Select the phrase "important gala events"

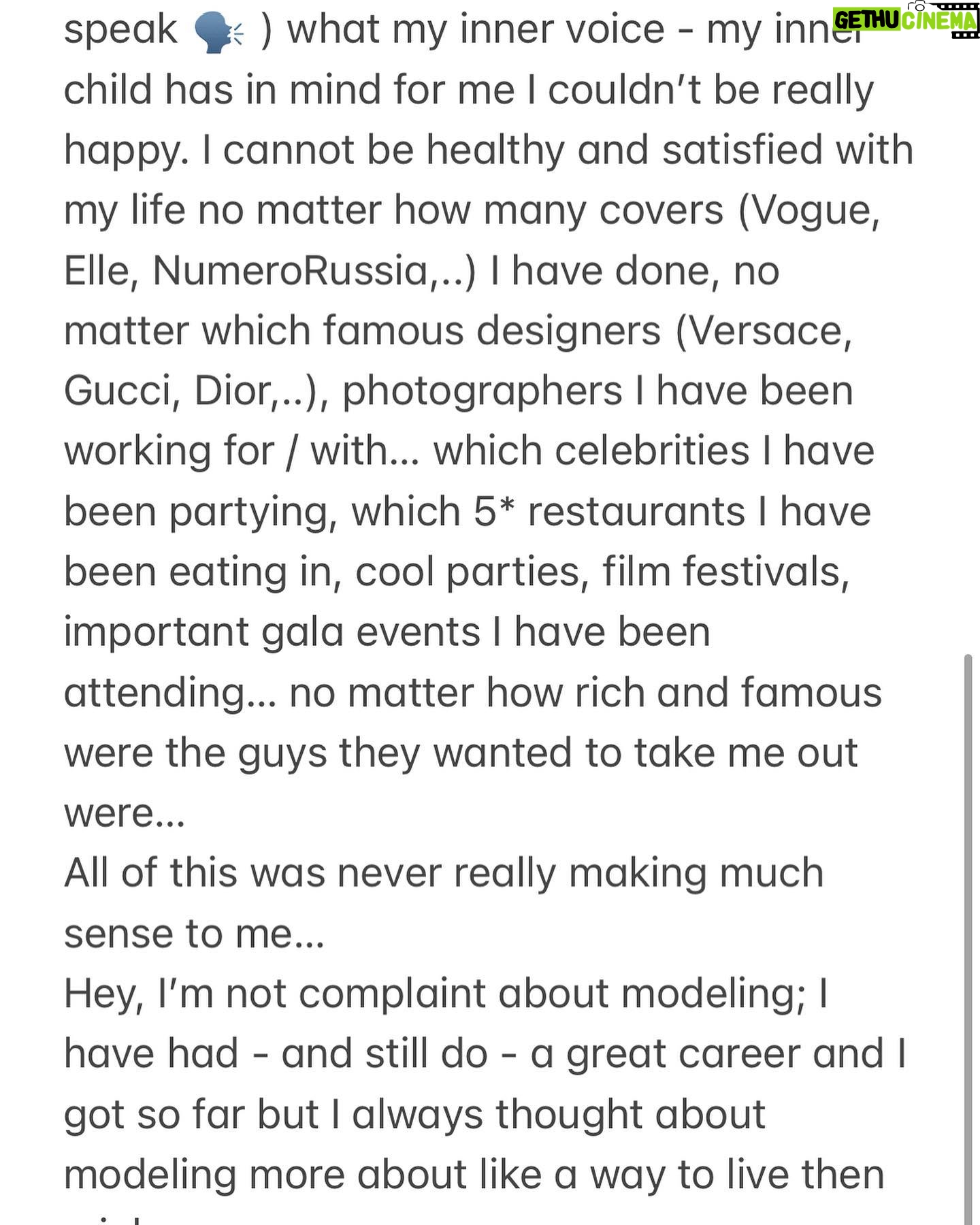(x=272, y=634)
